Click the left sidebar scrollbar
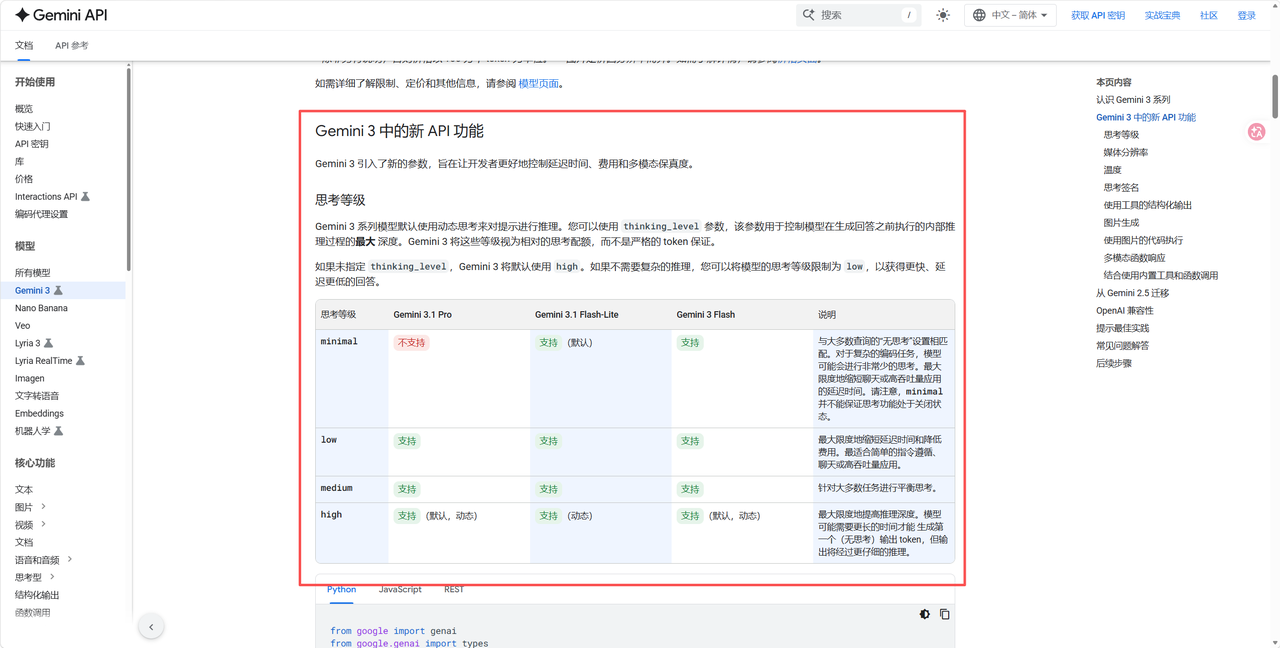The height and width of the screenshot is (648, 1280). pos(129,168)
